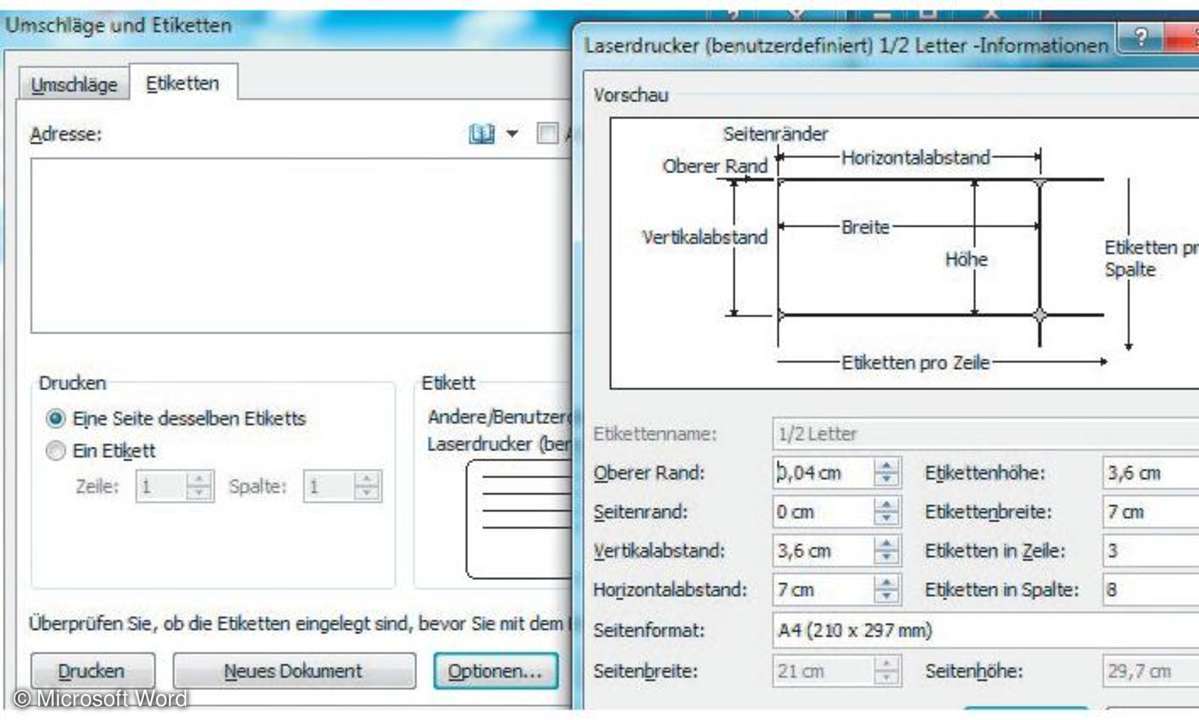Open the address book icon
Screen dimensions: 1199x720
point(482,135)
